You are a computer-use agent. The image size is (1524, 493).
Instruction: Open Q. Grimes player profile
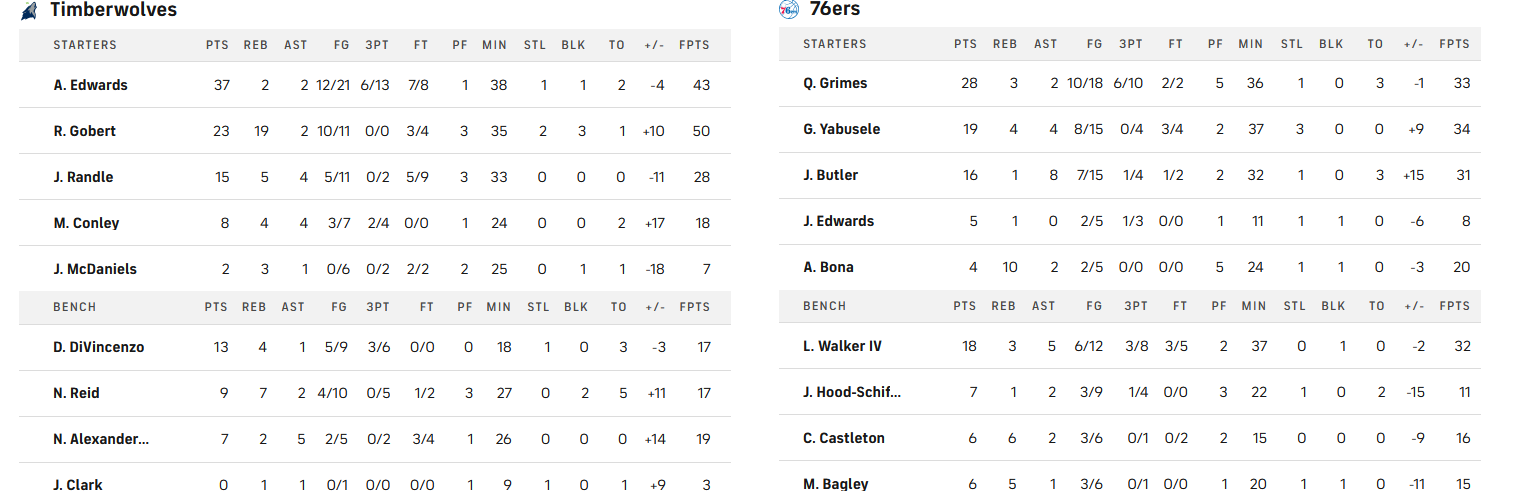click(835, 83)
